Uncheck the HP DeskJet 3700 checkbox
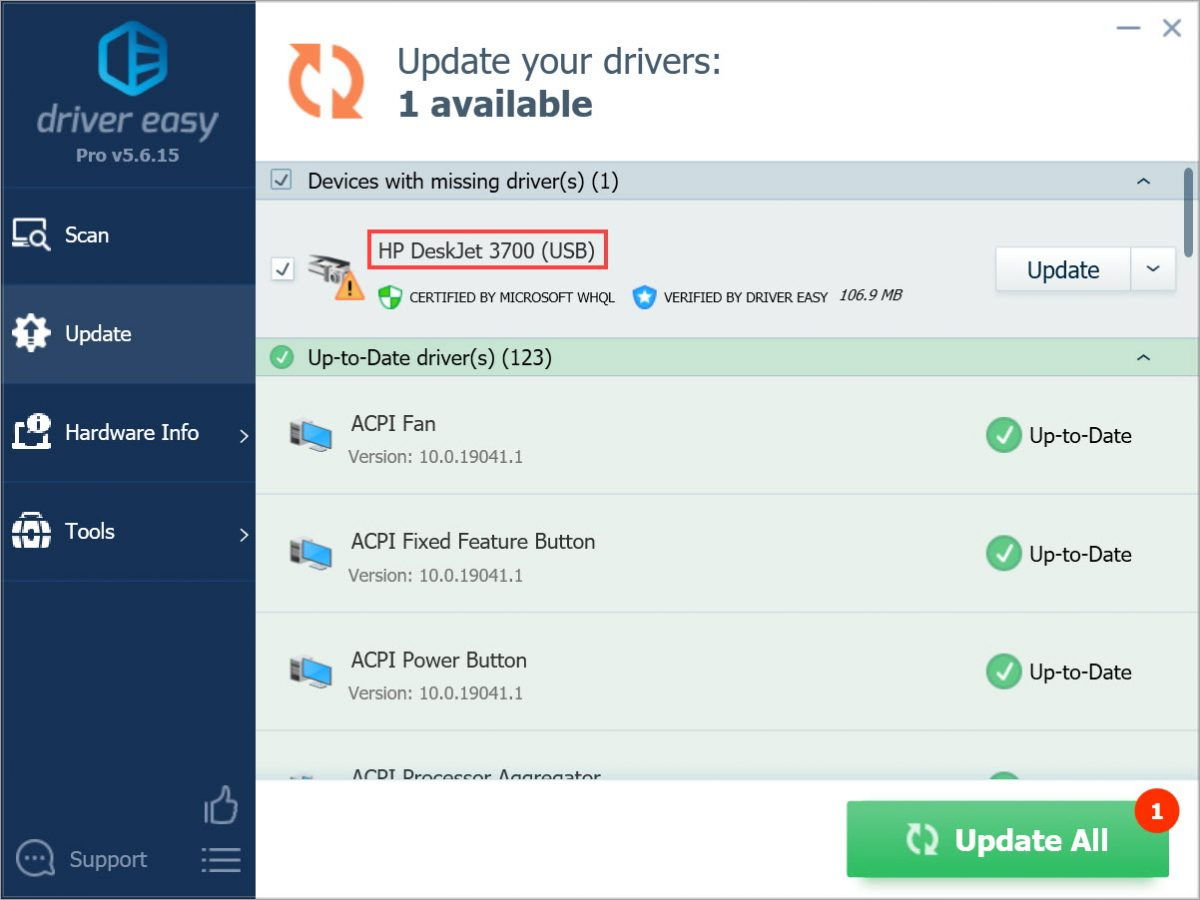This screenshot has width=1200, height=900. pyautogui.click(x=283, y=269)
